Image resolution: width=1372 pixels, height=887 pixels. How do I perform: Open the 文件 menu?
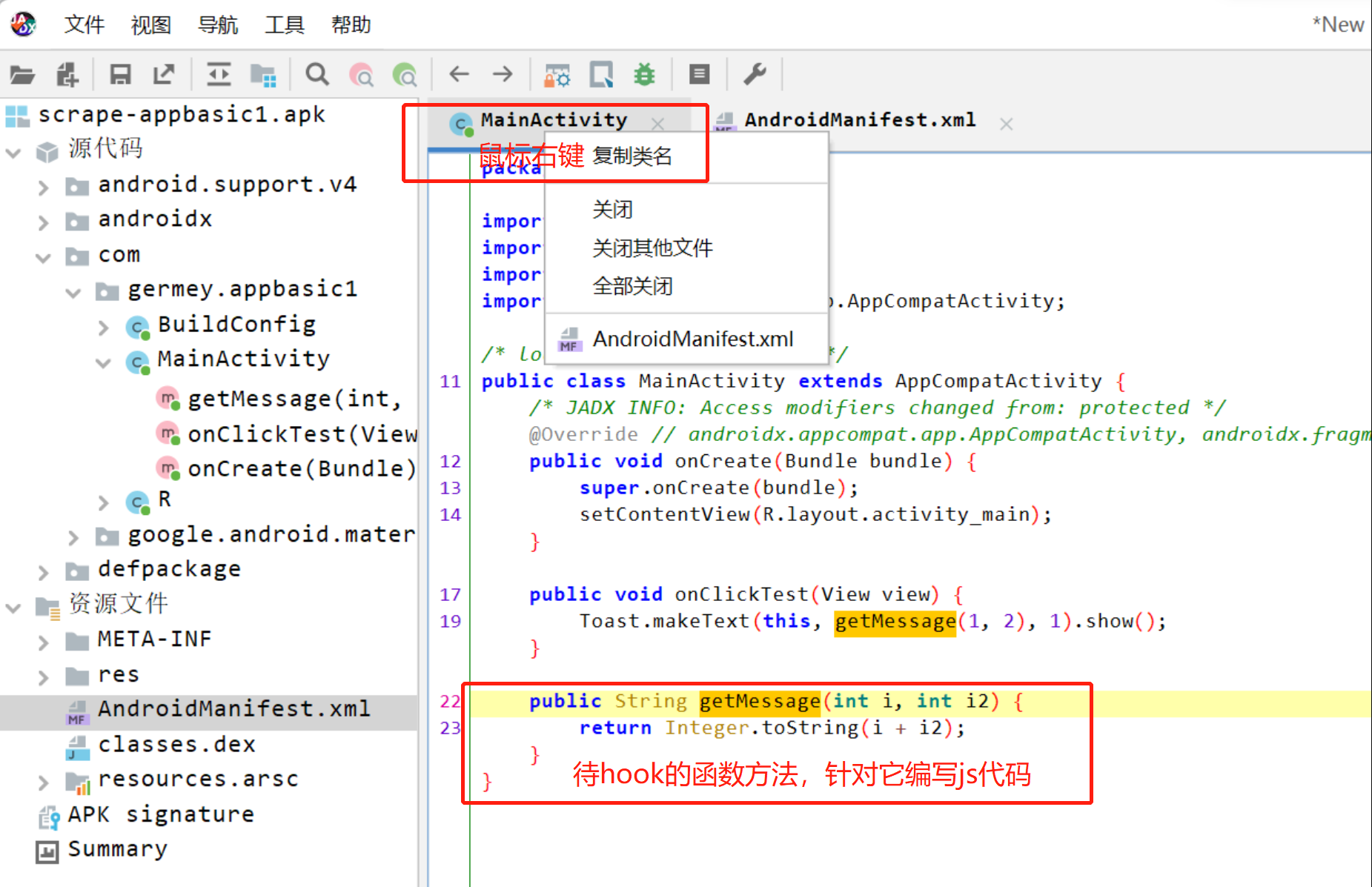click(84, 24)
